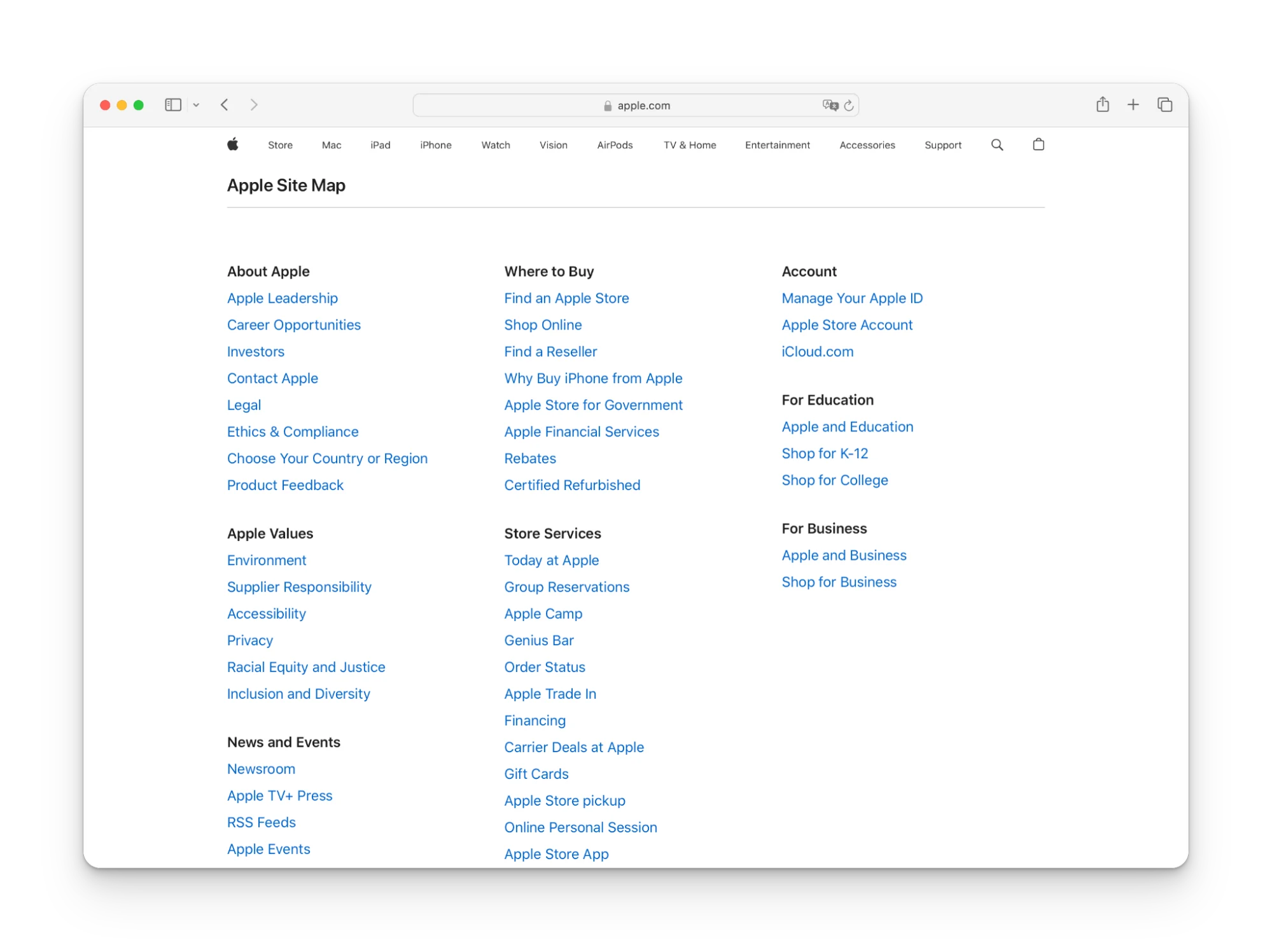Click Gift Cards link

(x=536, y=774)
